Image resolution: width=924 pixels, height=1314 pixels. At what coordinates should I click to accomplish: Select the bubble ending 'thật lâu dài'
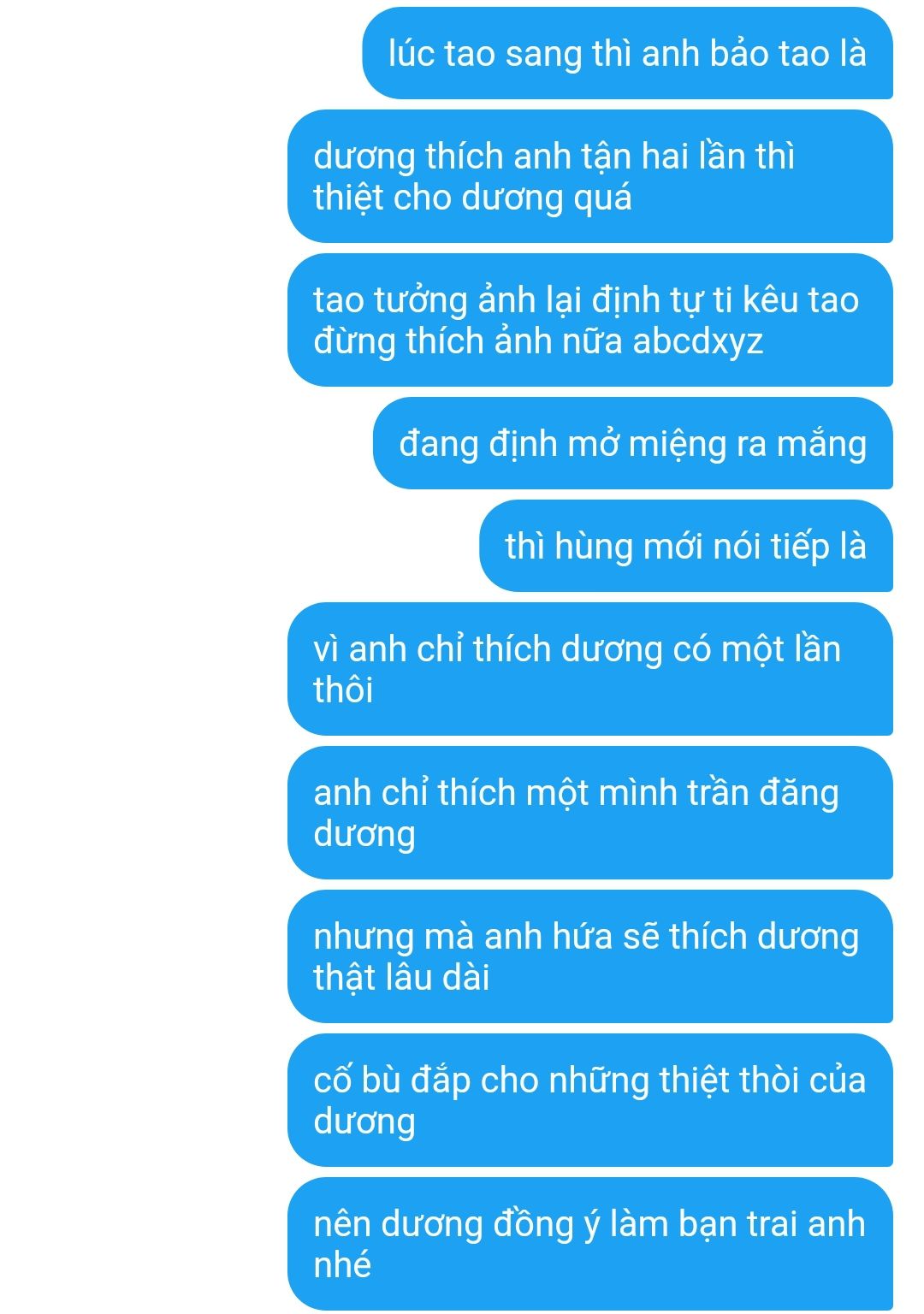coord(590,956)
